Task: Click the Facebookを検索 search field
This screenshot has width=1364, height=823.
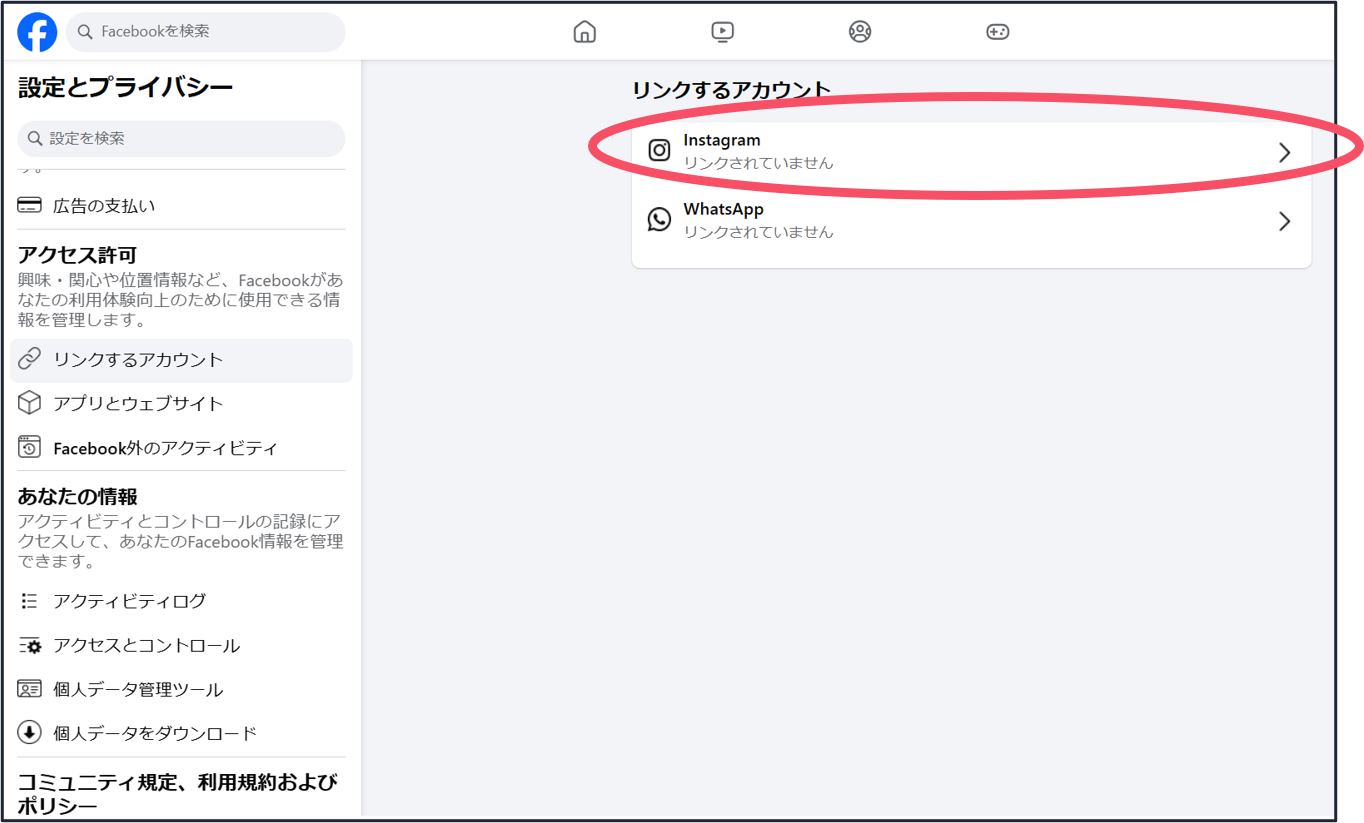Action: pyautogui.click(x=215, y=32)
